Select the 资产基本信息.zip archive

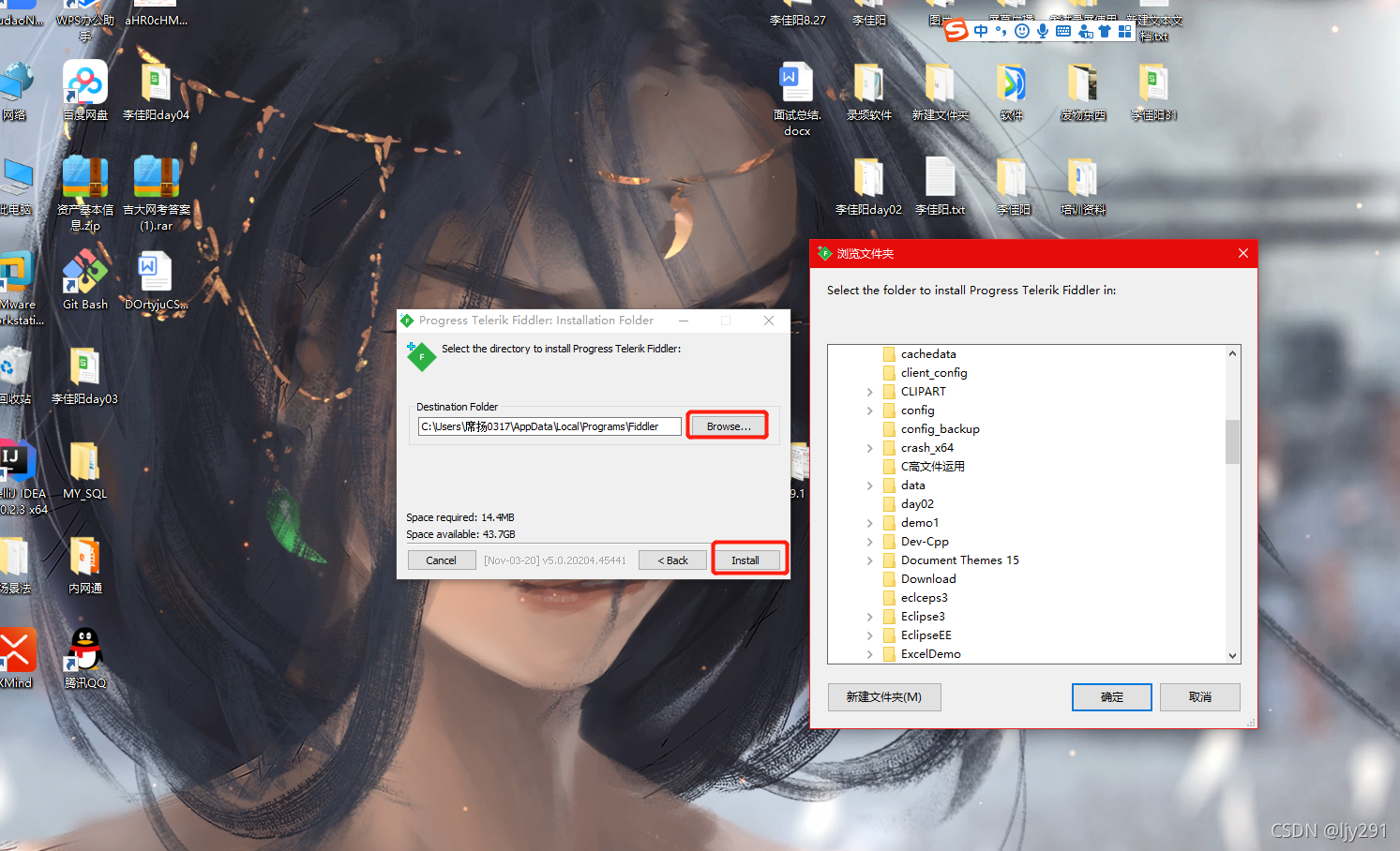(85, 193)
